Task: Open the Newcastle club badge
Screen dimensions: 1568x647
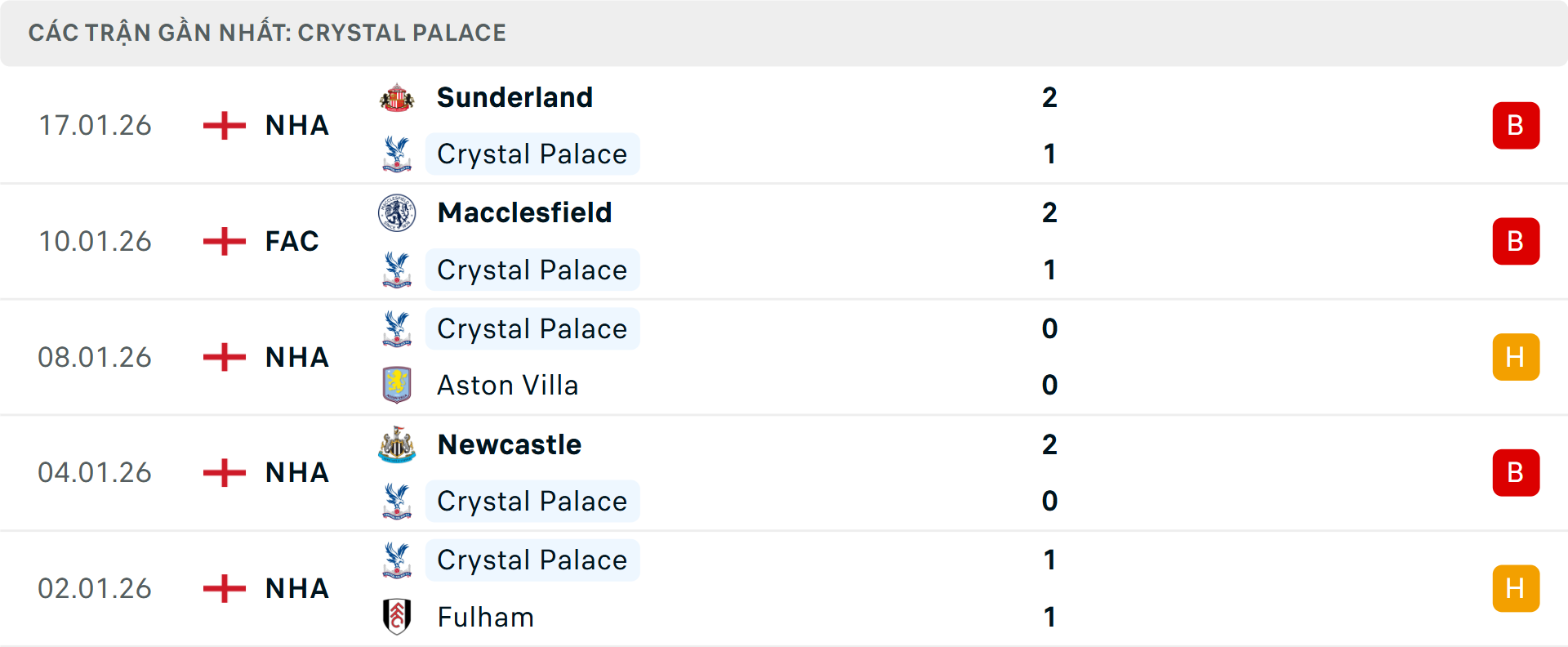Action: (398, 444)
